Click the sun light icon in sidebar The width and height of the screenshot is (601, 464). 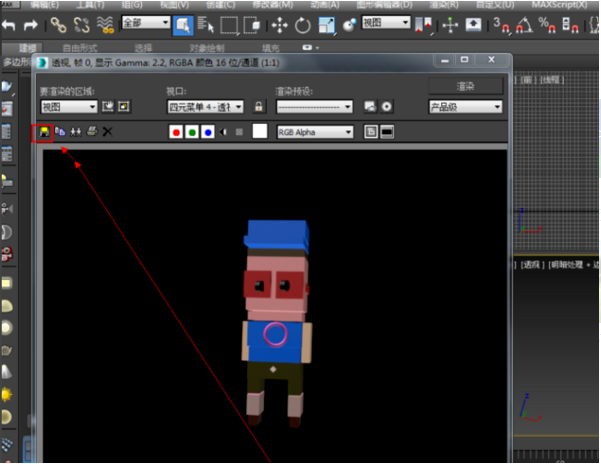coord(7,394)
